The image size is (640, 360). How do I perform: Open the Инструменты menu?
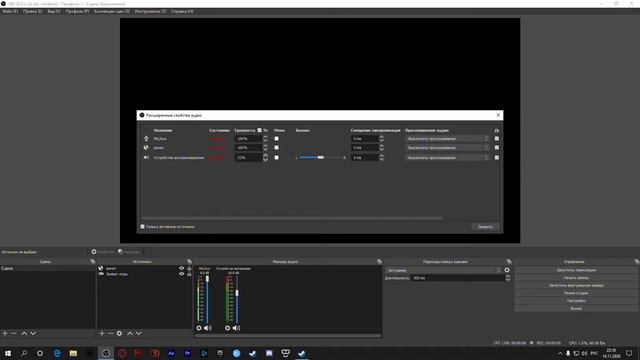pyautogui.click(x=150, y=11)
